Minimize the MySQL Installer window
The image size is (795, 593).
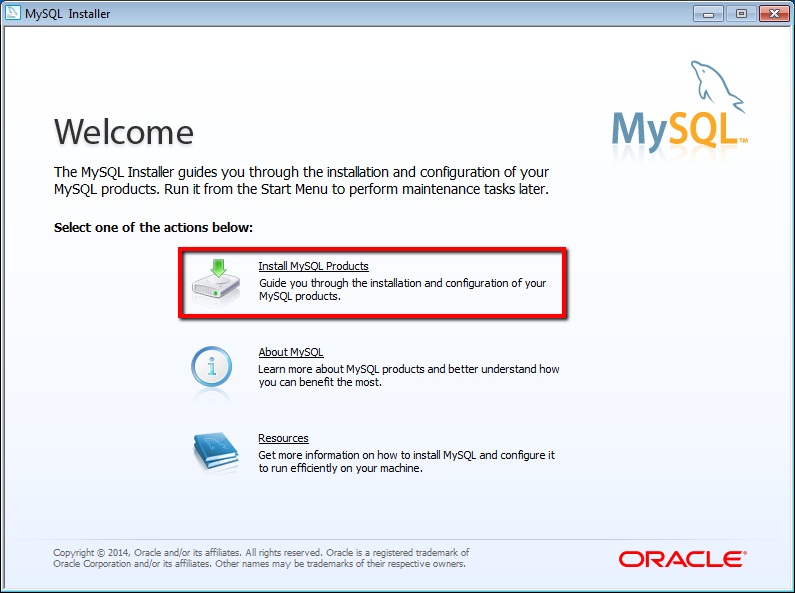coord(708,14)
